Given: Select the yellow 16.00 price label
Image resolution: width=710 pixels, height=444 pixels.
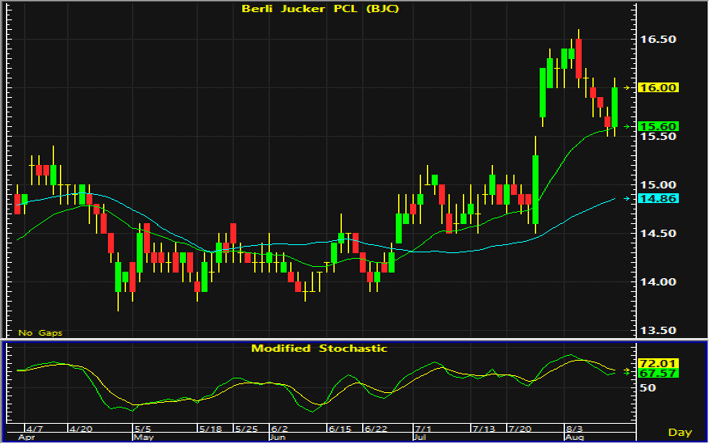Looking at the screenshot, I should click(658, 87).
